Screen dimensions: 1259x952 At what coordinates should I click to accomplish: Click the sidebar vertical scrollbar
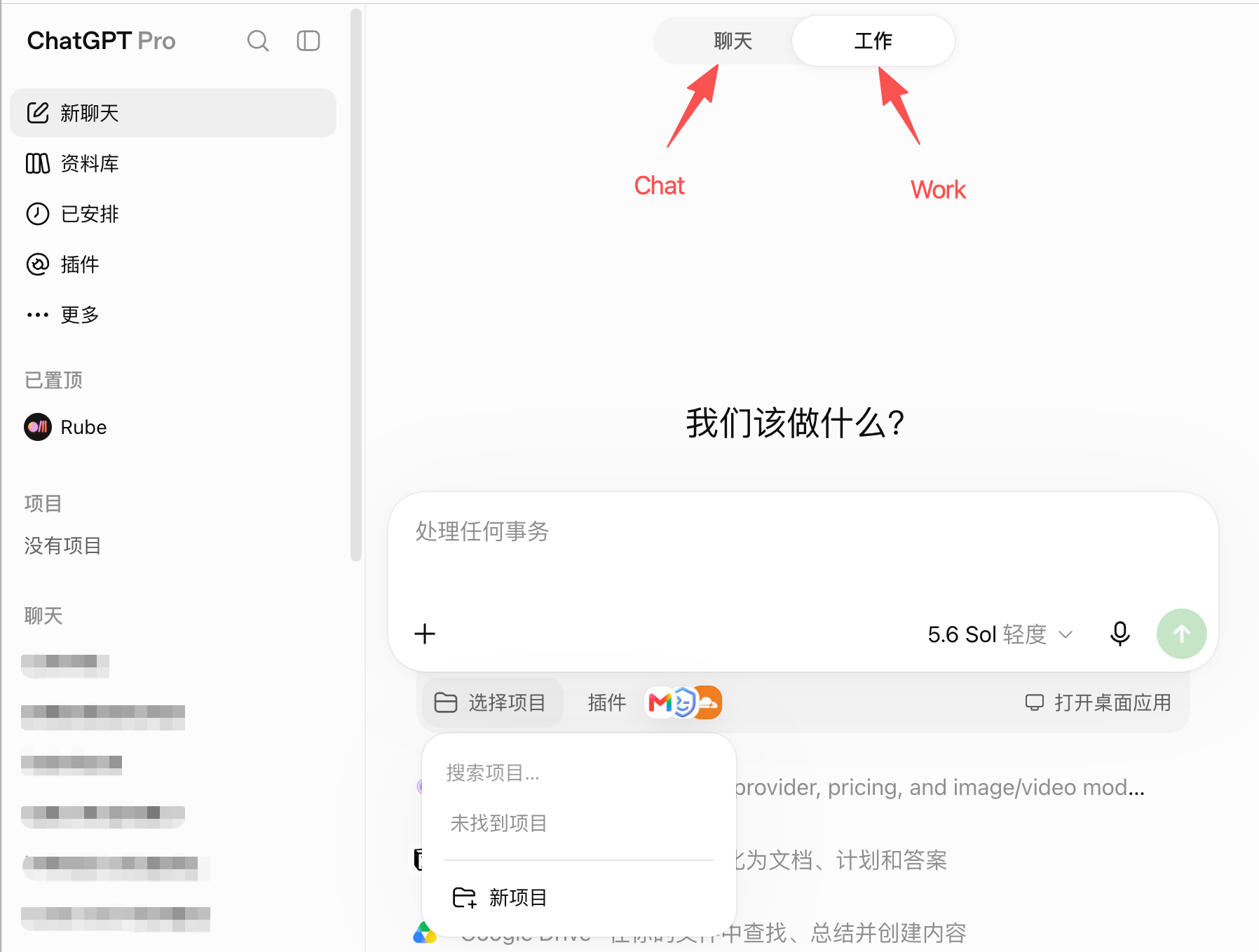(356, 285)
